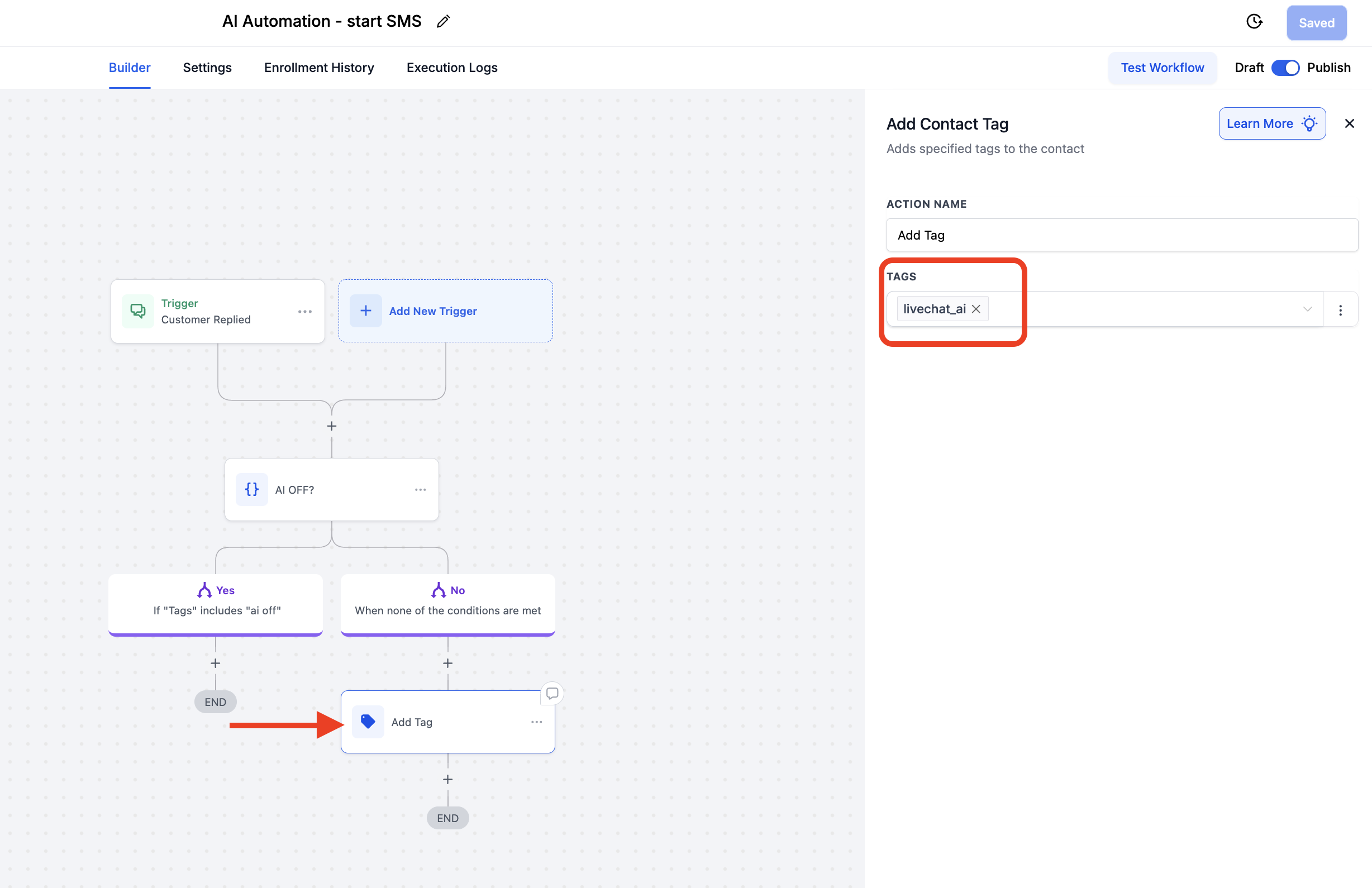Click the Test Workflow button

point(1162,68)
